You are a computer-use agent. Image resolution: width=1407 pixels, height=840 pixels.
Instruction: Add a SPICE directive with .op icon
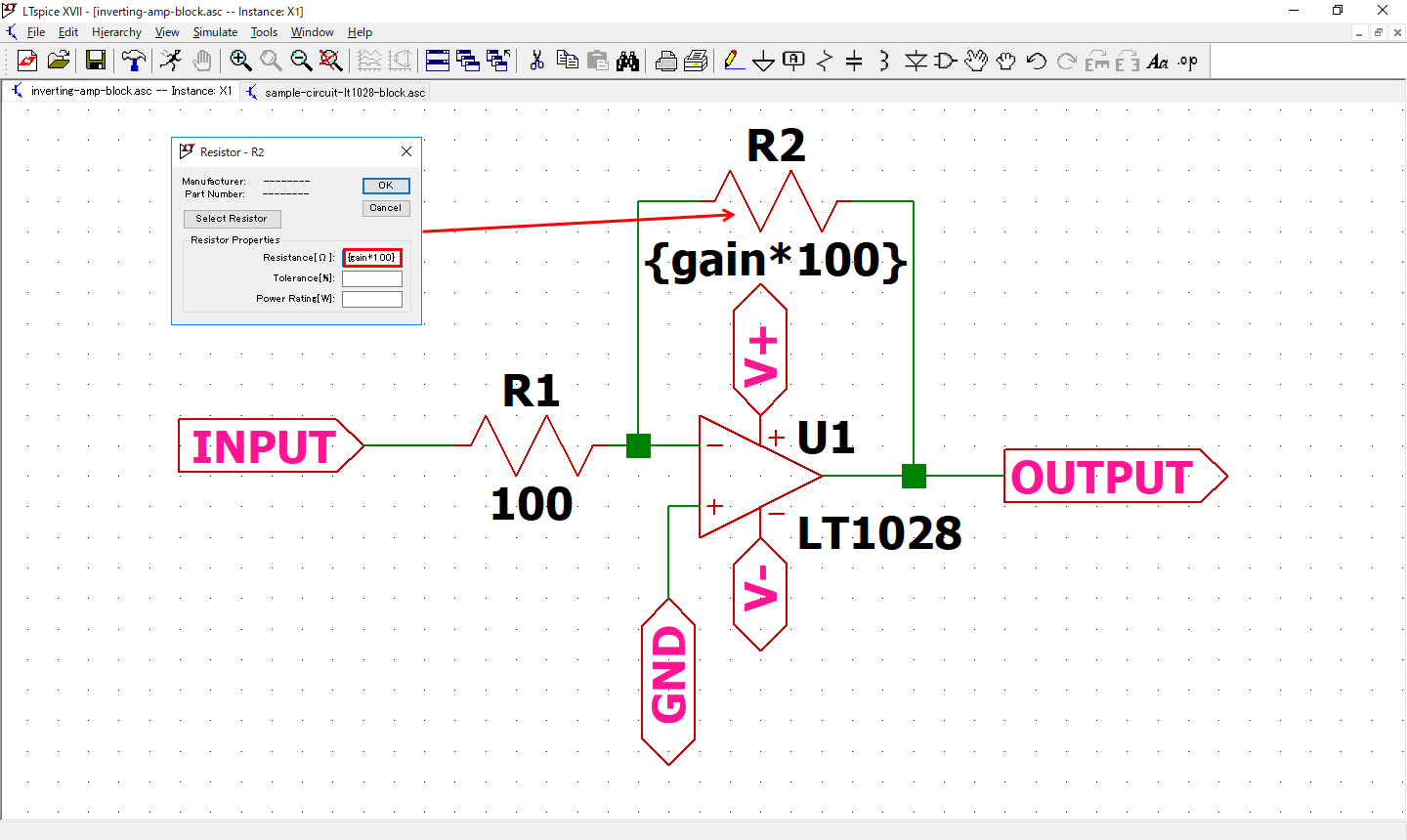click(x=1187, y=61)
